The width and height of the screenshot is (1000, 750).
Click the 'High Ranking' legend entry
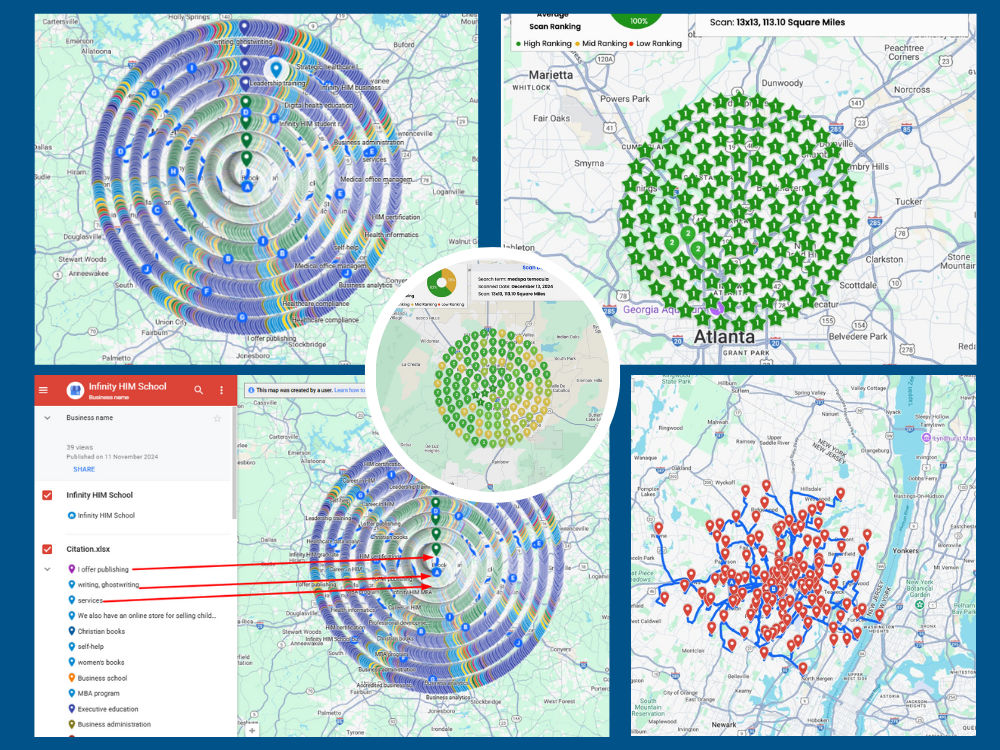click(543, 43)
